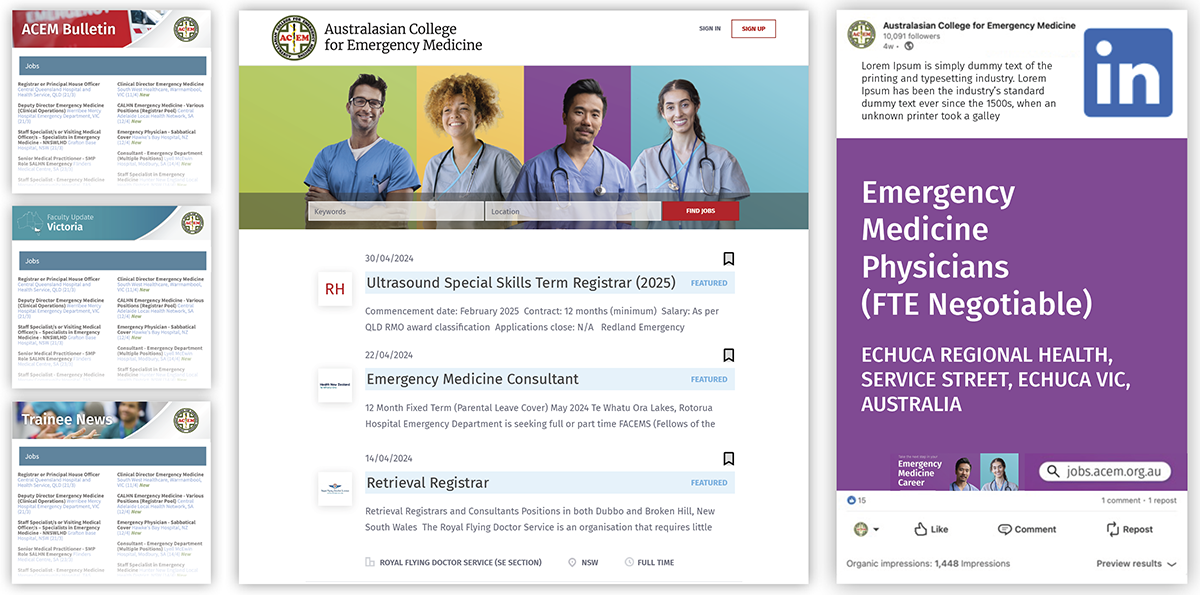1200x595 pixels.
Task: Open the Emergency Medicine Consultant job listing
Action: (473, 379)
